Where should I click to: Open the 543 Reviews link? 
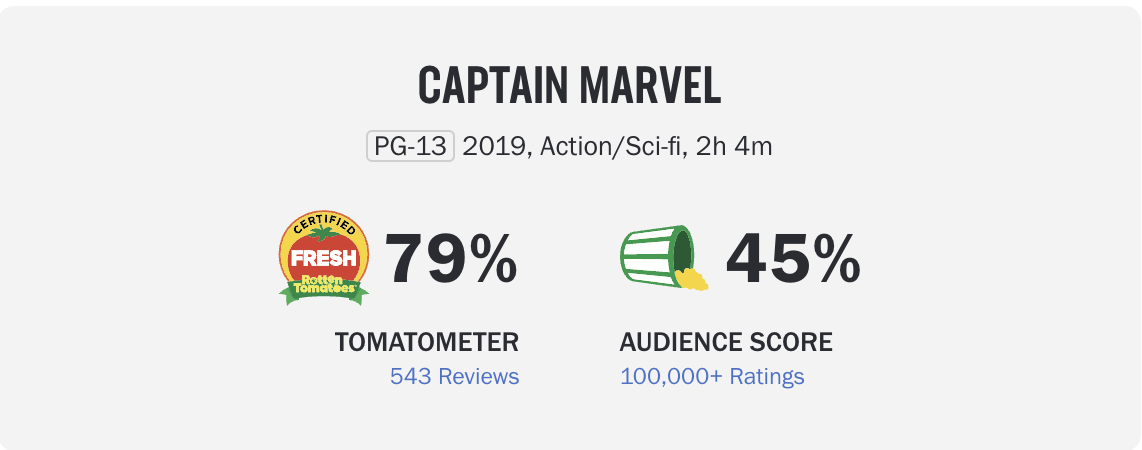click(x=454, y=377)
